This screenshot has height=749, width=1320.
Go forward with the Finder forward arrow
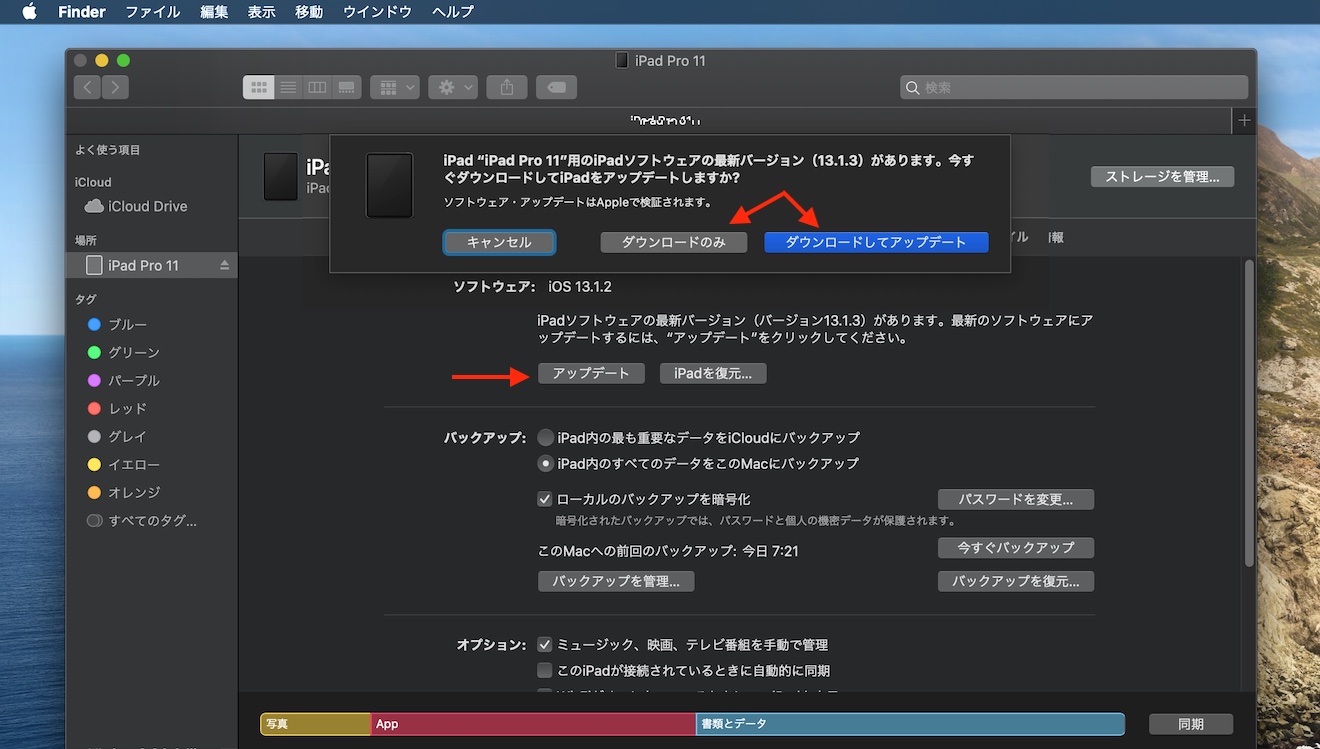(x=116, y=87)
